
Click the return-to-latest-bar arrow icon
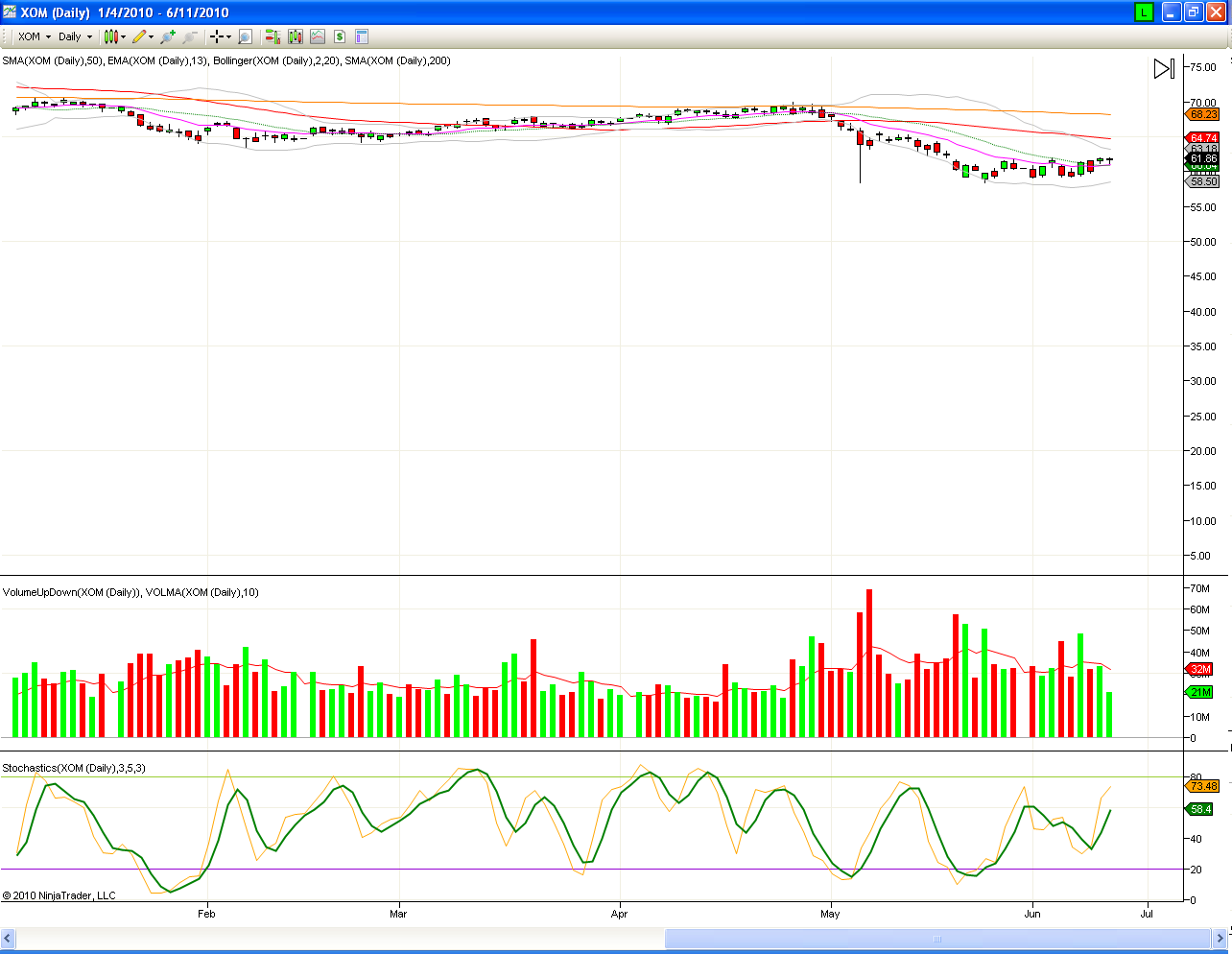click(x=1164, y=68)
